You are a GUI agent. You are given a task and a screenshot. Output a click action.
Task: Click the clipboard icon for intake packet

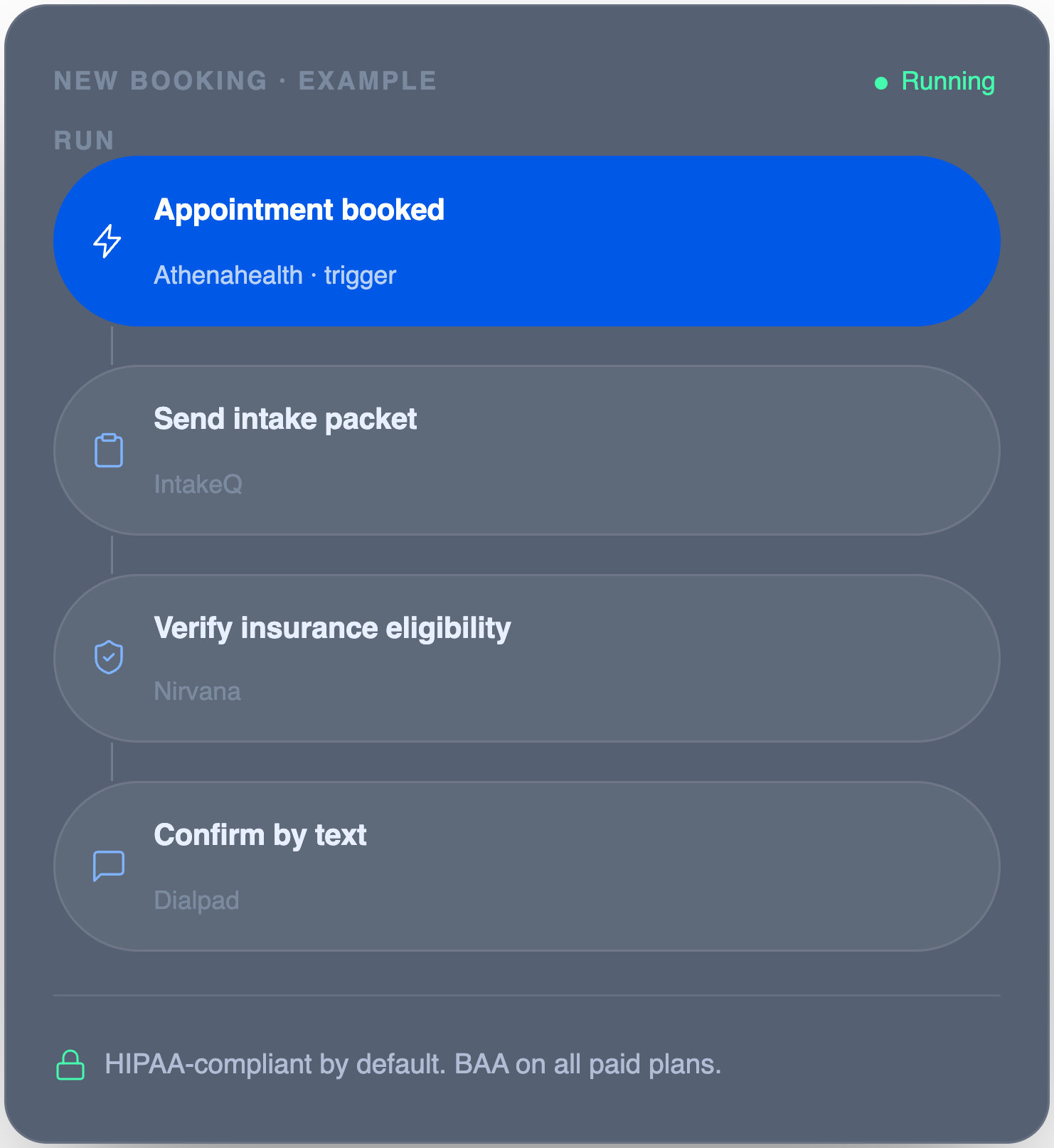(x=109, y=450)
